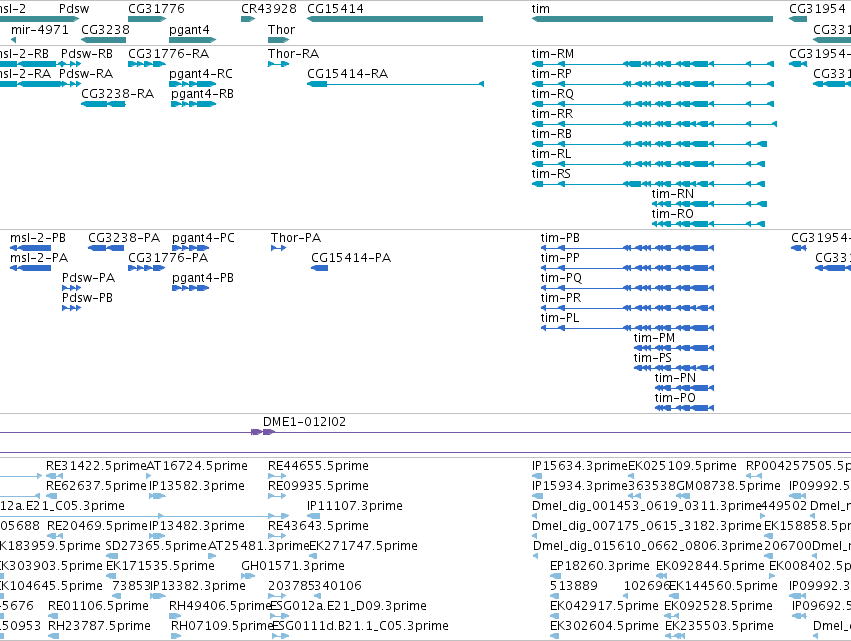The image size is (851, 641).
Task: Click pgant4-PB protein feature
Action: click(190, 288)
